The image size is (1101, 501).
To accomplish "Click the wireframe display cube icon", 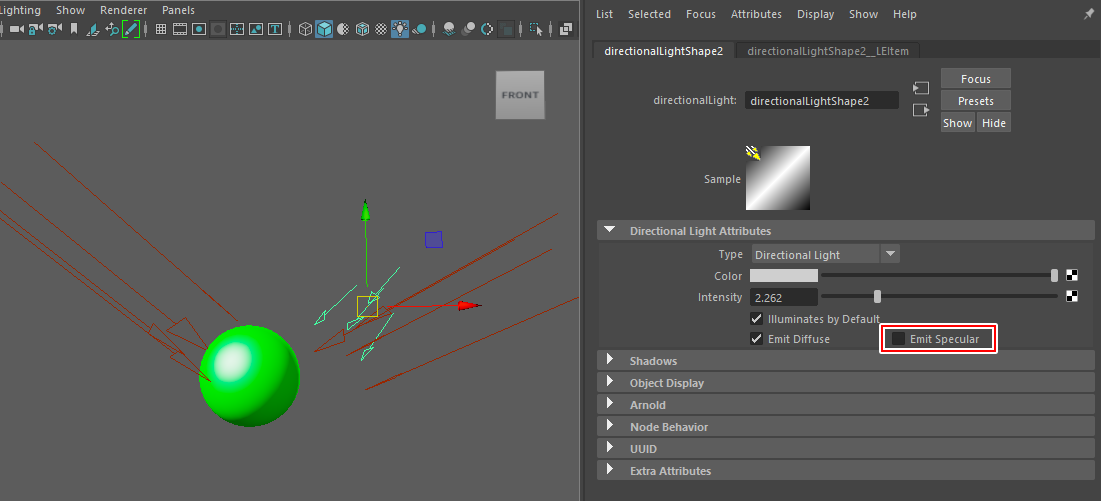I will click(306, 29).
